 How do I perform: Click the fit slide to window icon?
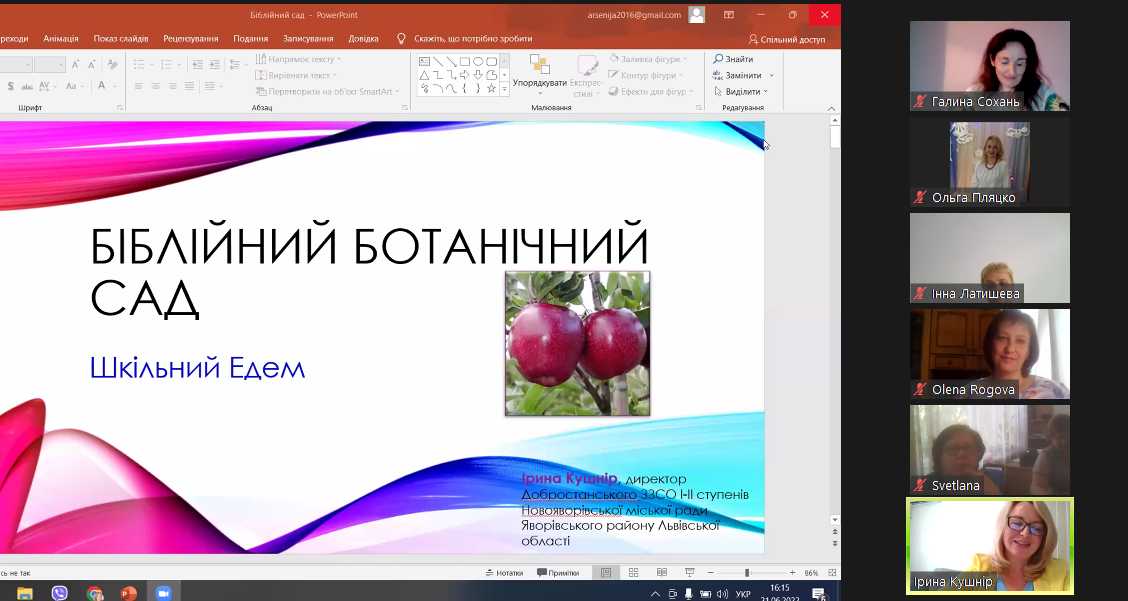(x=831, y=573)
